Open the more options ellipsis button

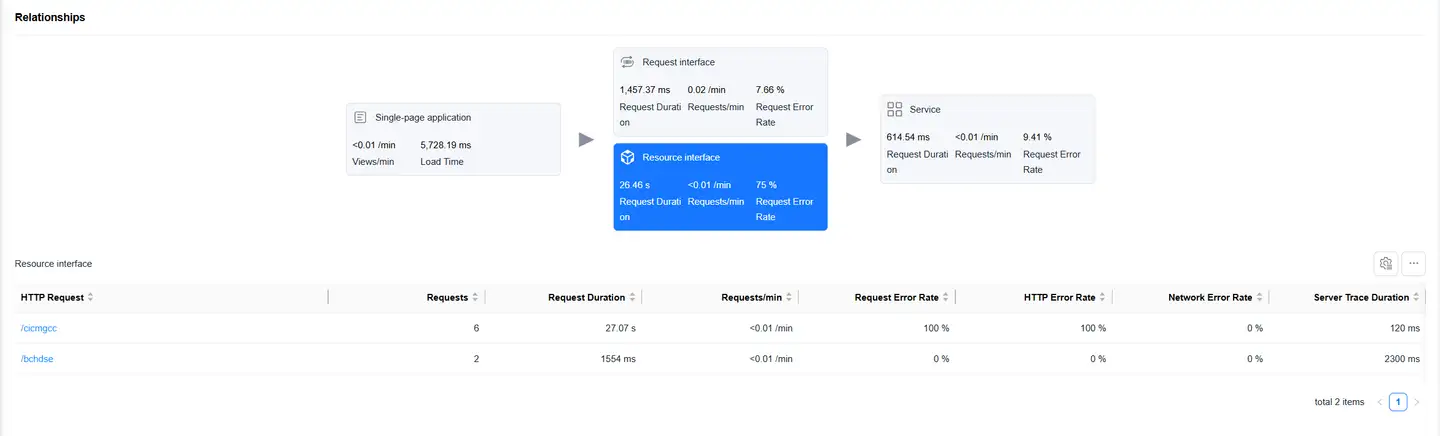point(1413,263)
